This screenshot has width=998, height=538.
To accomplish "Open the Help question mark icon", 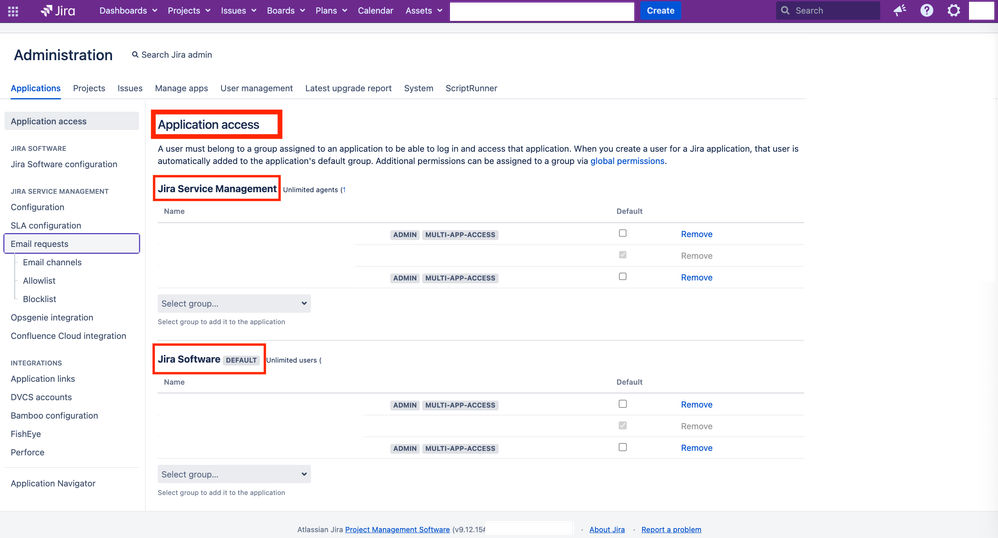I will pyautogui.click(x=927, y=11).
